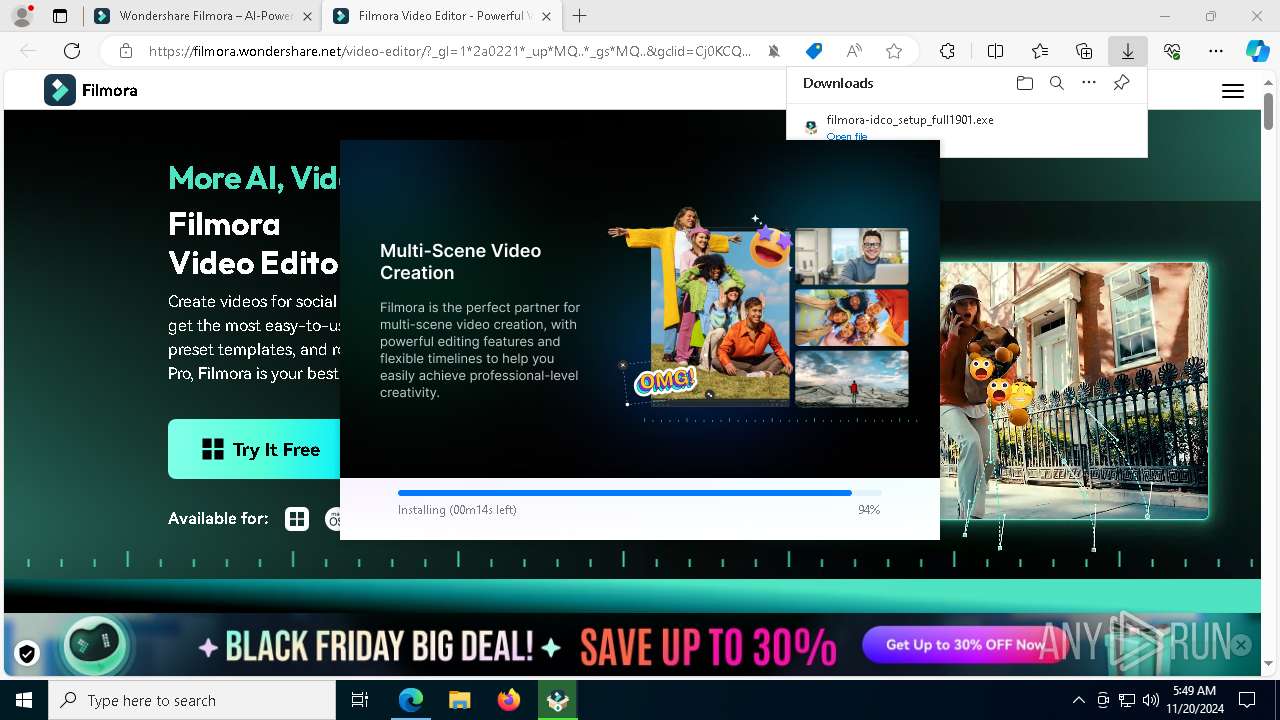Image resolution: width=1280 pixels, height=720 pixels.
Task: Add this page to favorites
Action: (x=894, y=51)
